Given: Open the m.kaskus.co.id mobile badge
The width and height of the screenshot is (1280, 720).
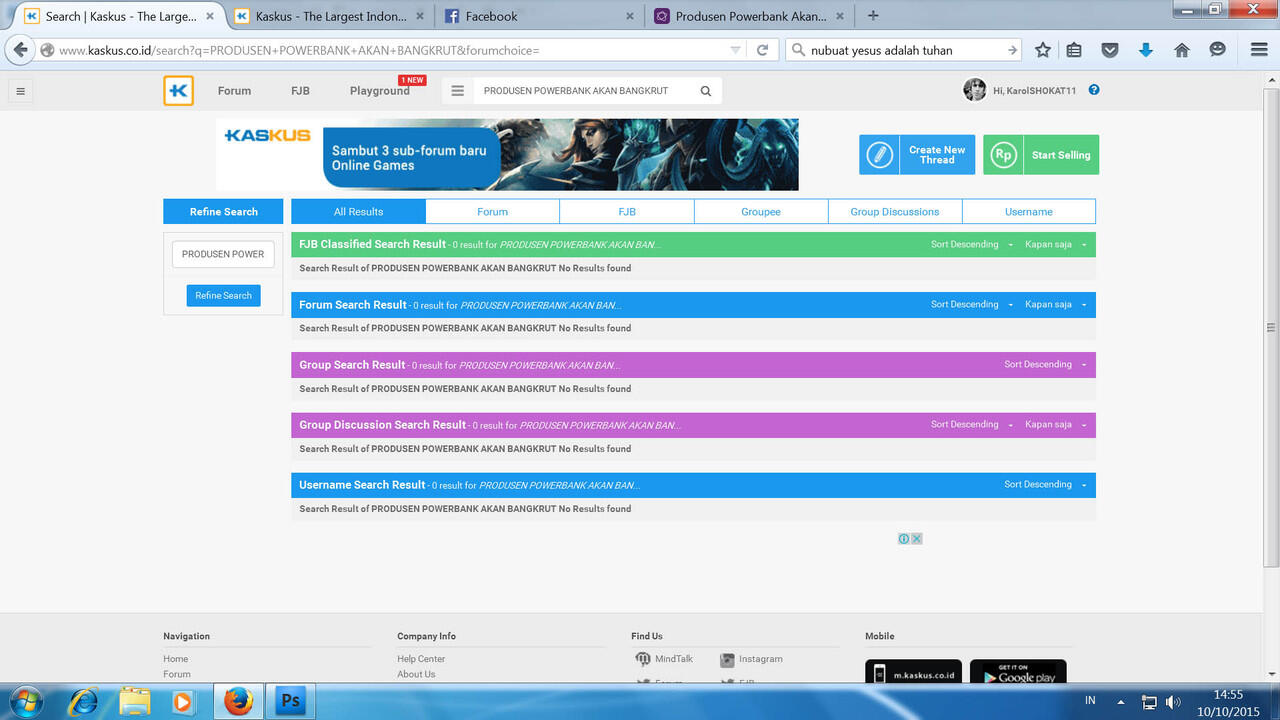Looking at the screenshot, I should point(913,672).
